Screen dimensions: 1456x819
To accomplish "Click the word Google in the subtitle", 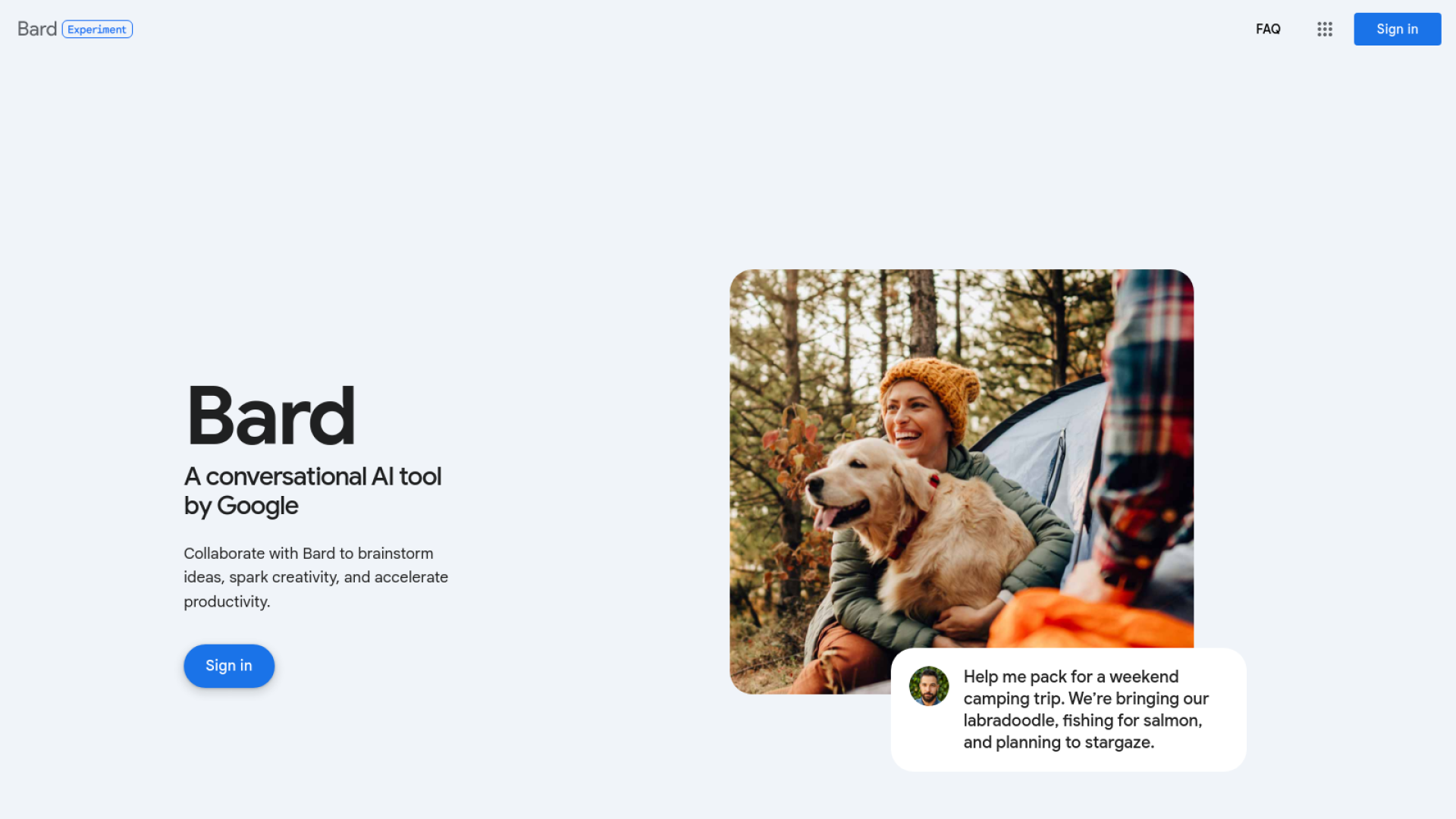I will 258,506.
